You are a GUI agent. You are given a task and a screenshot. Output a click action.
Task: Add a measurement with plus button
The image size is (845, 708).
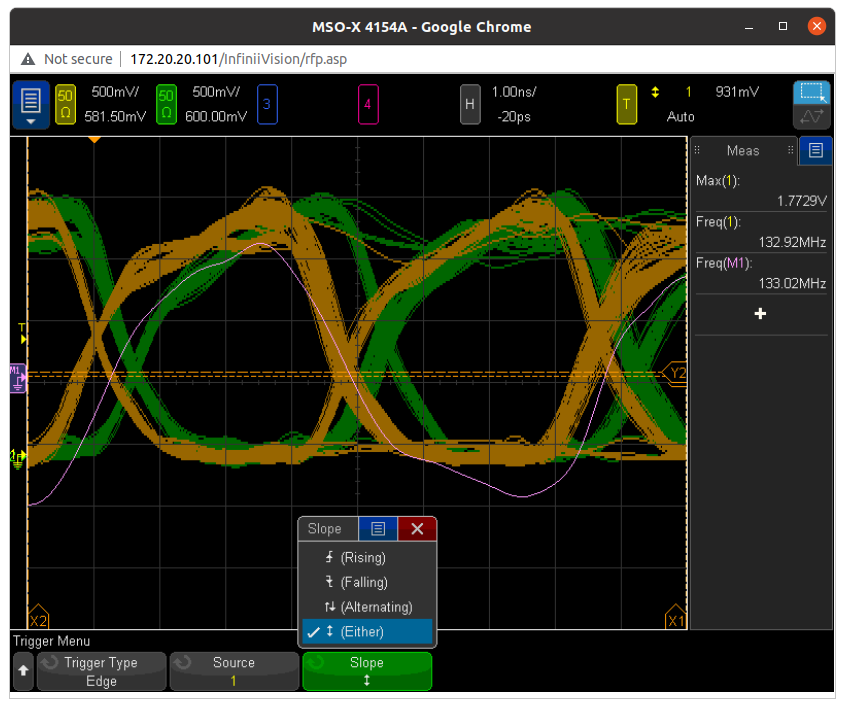(760, 314)
